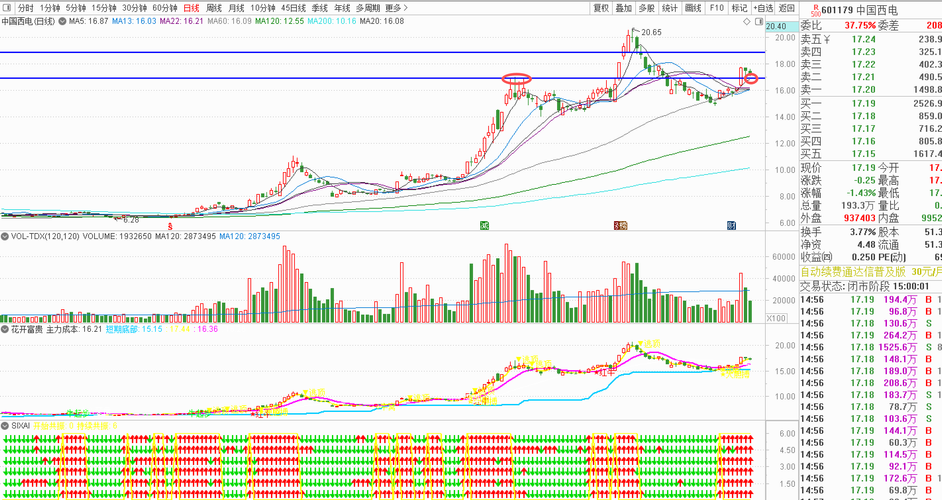The width and height of the screenshot is (942, 500).
Task: Click the 标记 mark button
Action: click(x=739, y=8)
